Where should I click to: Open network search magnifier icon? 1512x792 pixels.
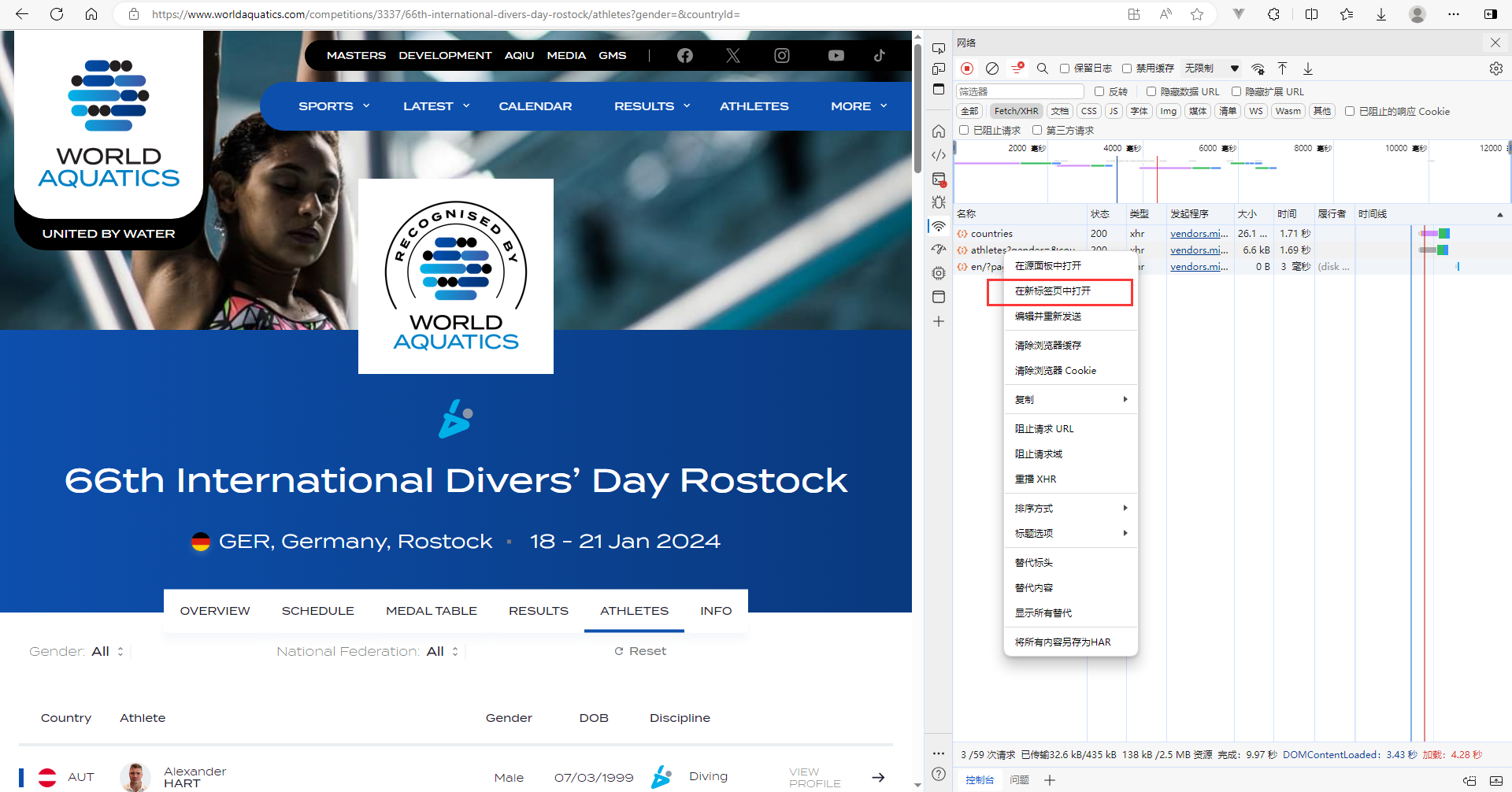[x=1042, y=68]
